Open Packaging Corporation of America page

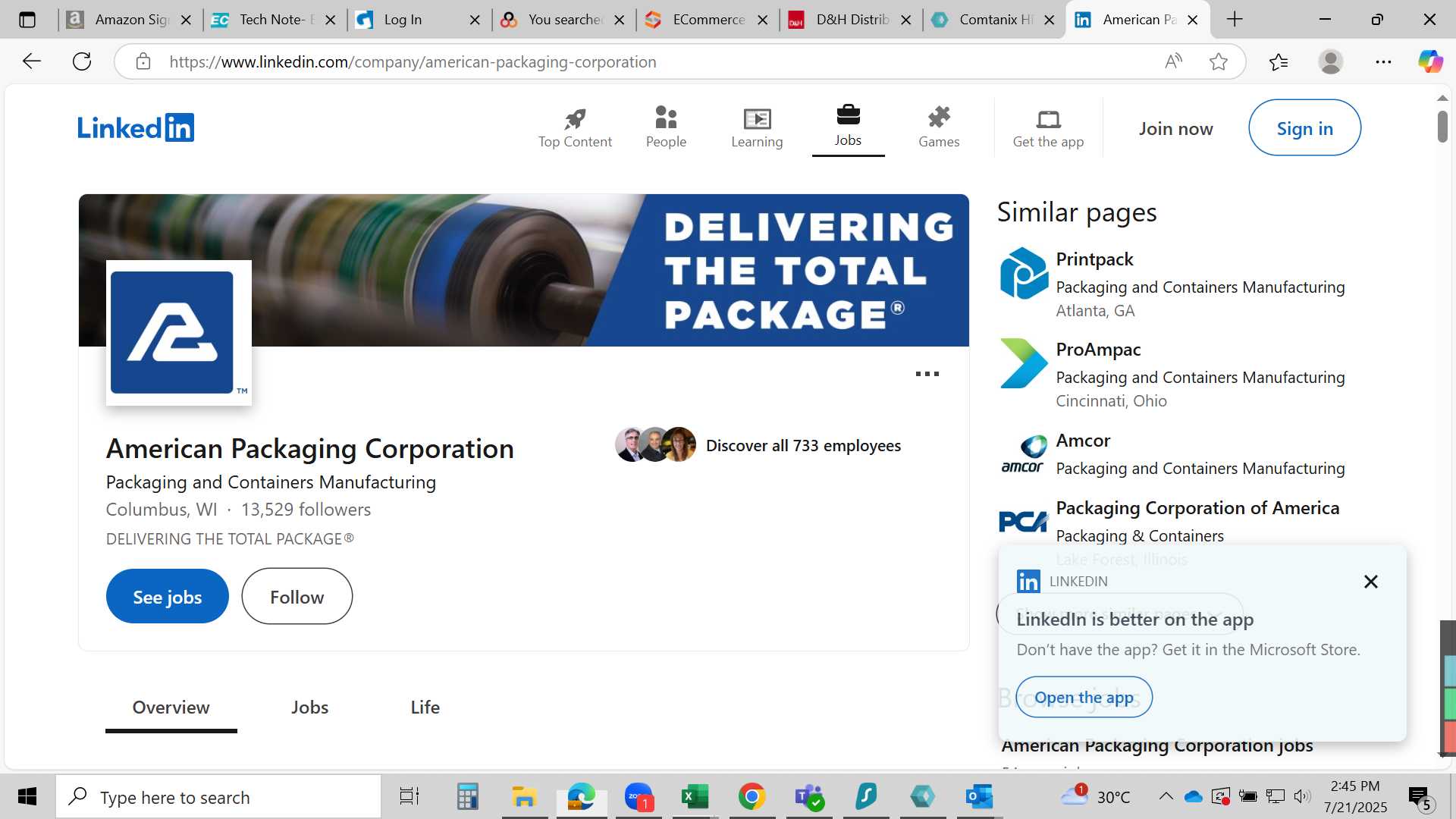(x=1197, y=508)
